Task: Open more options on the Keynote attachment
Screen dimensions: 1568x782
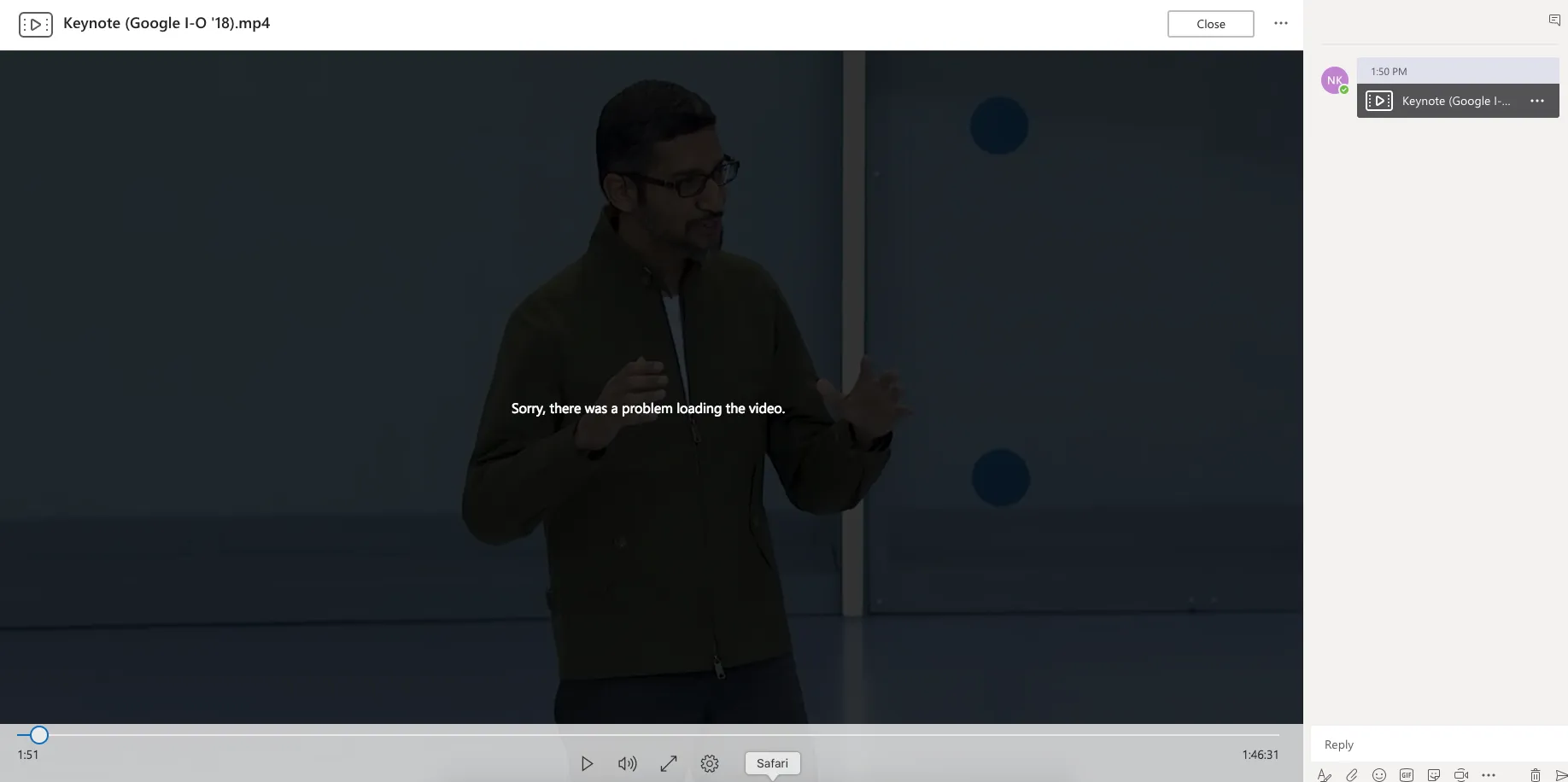Action: click(x=1537, y=101)
